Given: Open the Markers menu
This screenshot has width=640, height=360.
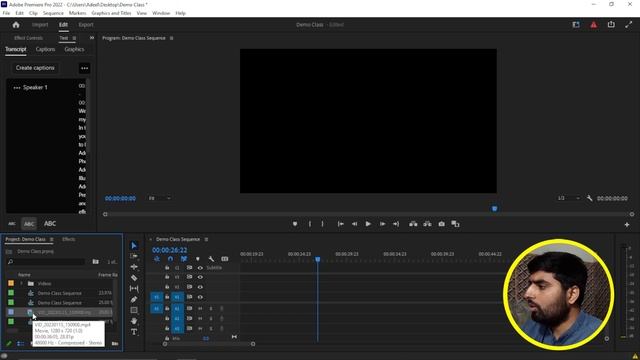Looking at the screenshot, I should (x=77, y=13).
